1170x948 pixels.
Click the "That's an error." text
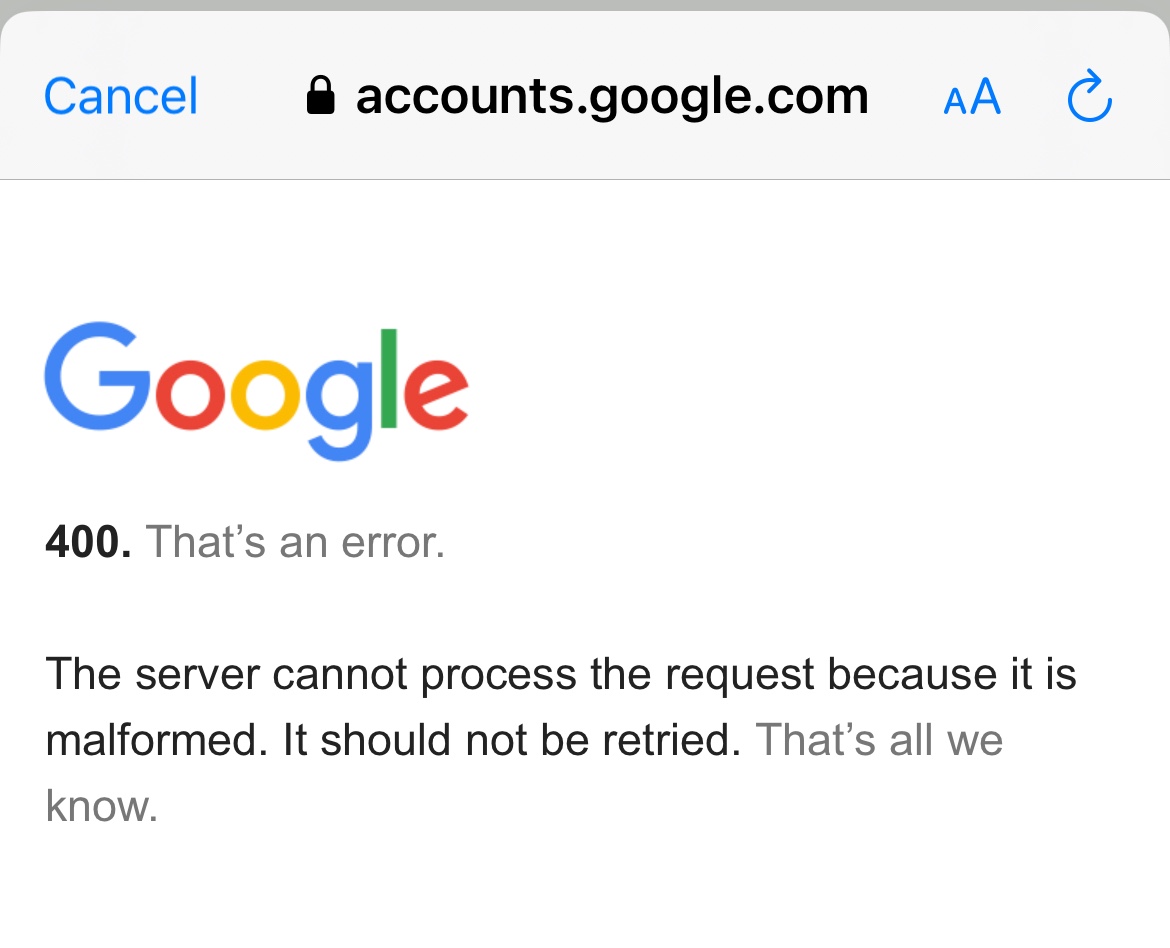pos(295,542)
